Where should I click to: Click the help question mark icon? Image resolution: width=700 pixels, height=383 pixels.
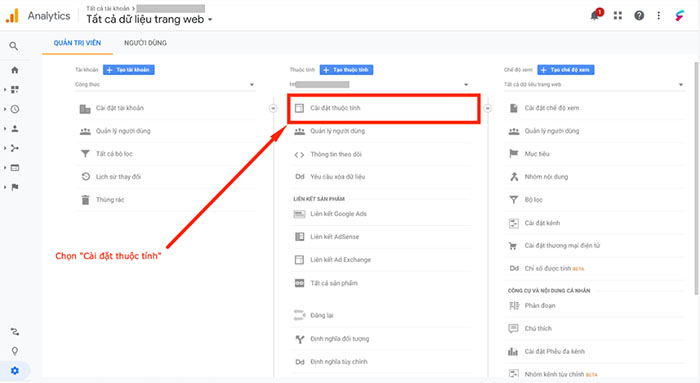(639, 16)
